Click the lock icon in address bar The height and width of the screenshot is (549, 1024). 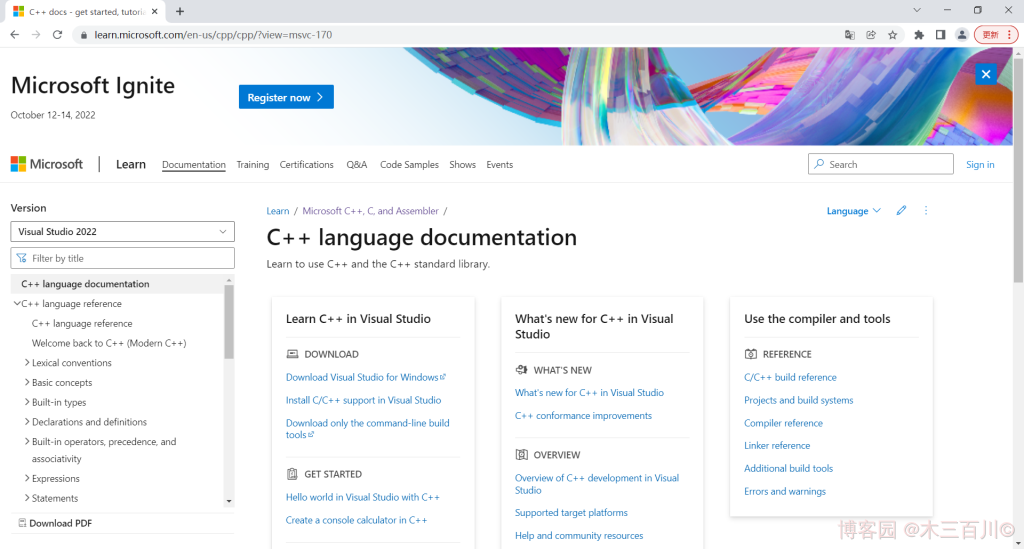tap(84, 35)
